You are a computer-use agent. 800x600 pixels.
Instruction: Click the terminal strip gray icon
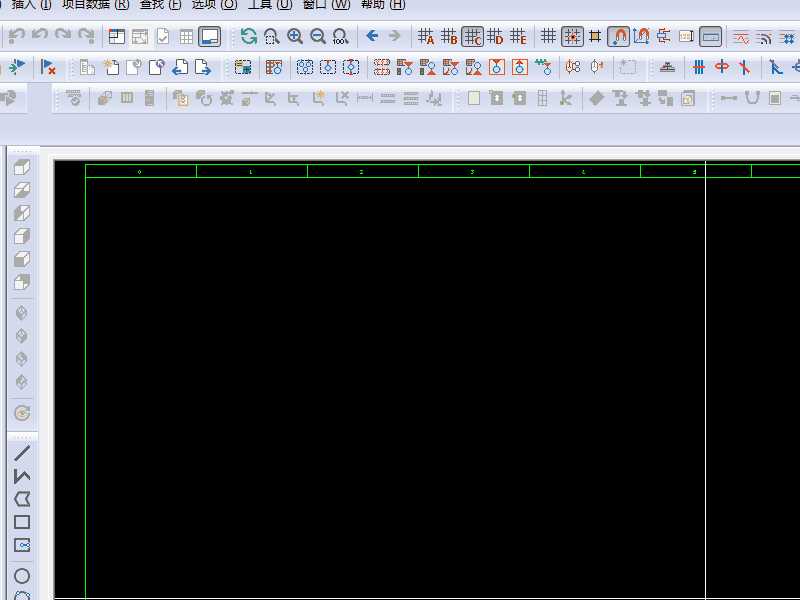coord(667,67)
